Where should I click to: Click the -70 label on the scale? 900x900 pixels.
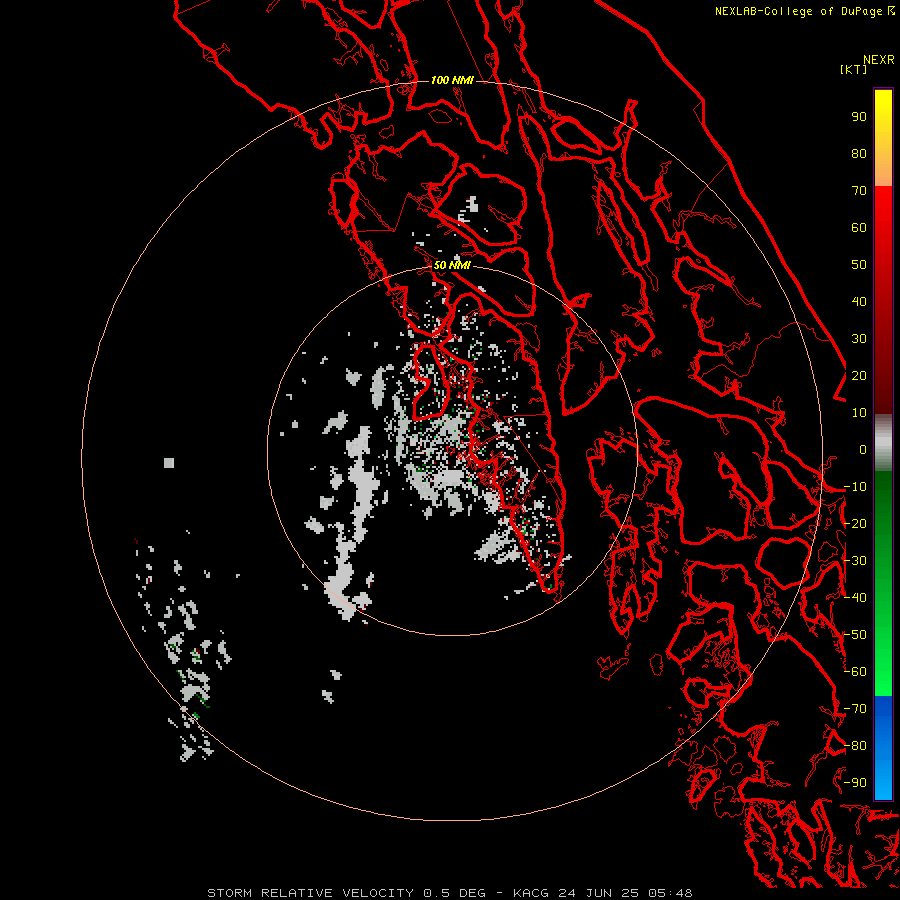pyautogui.click(x=855, y=709)
